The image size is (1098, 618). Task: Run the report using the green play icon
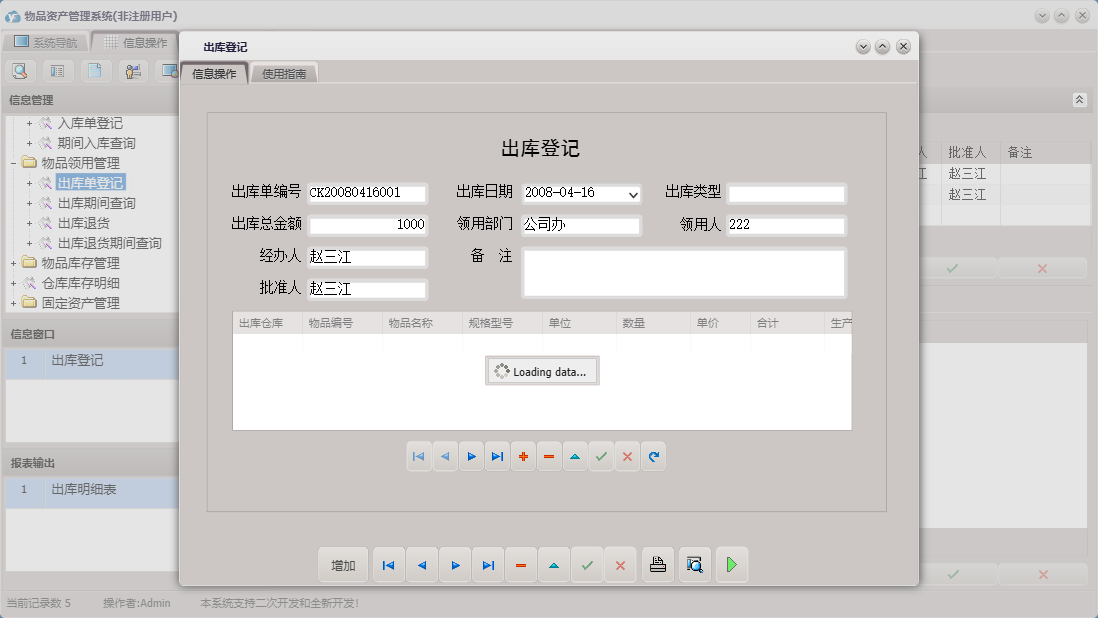pyautogui.click(x=731, y=564)
